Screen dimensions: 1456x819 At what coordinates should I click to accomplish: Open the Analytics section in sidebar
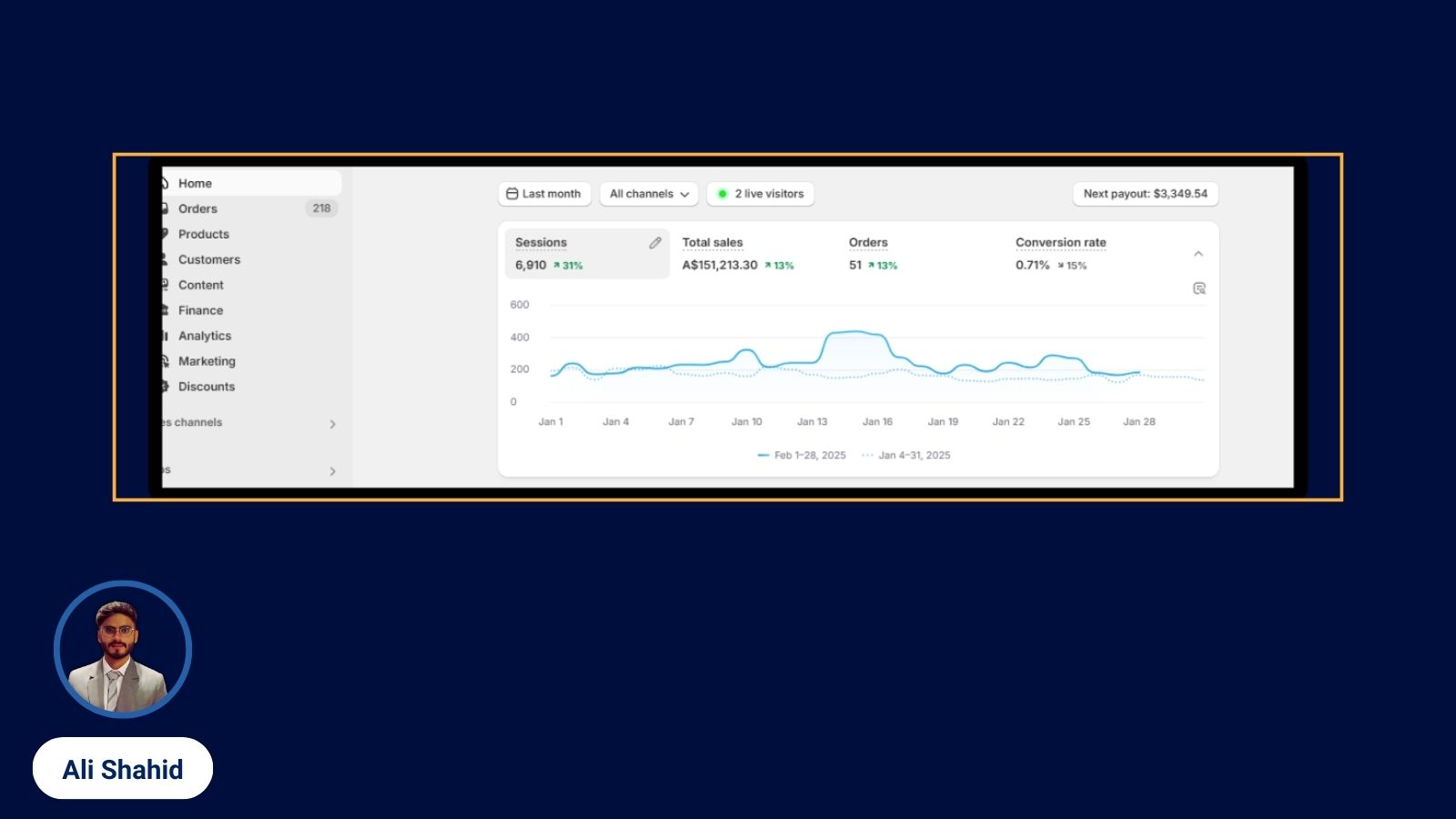[x=204, y=336]
